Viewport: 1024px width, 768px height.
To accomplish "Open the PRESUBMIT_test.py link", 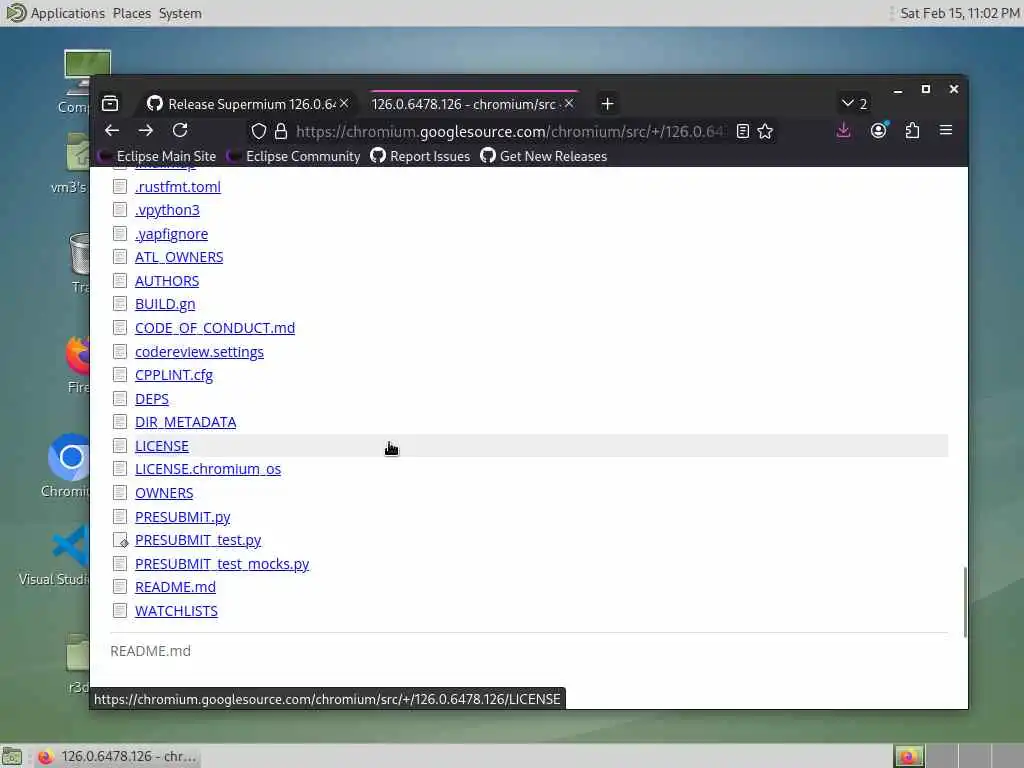I will [x=198, y=540].
